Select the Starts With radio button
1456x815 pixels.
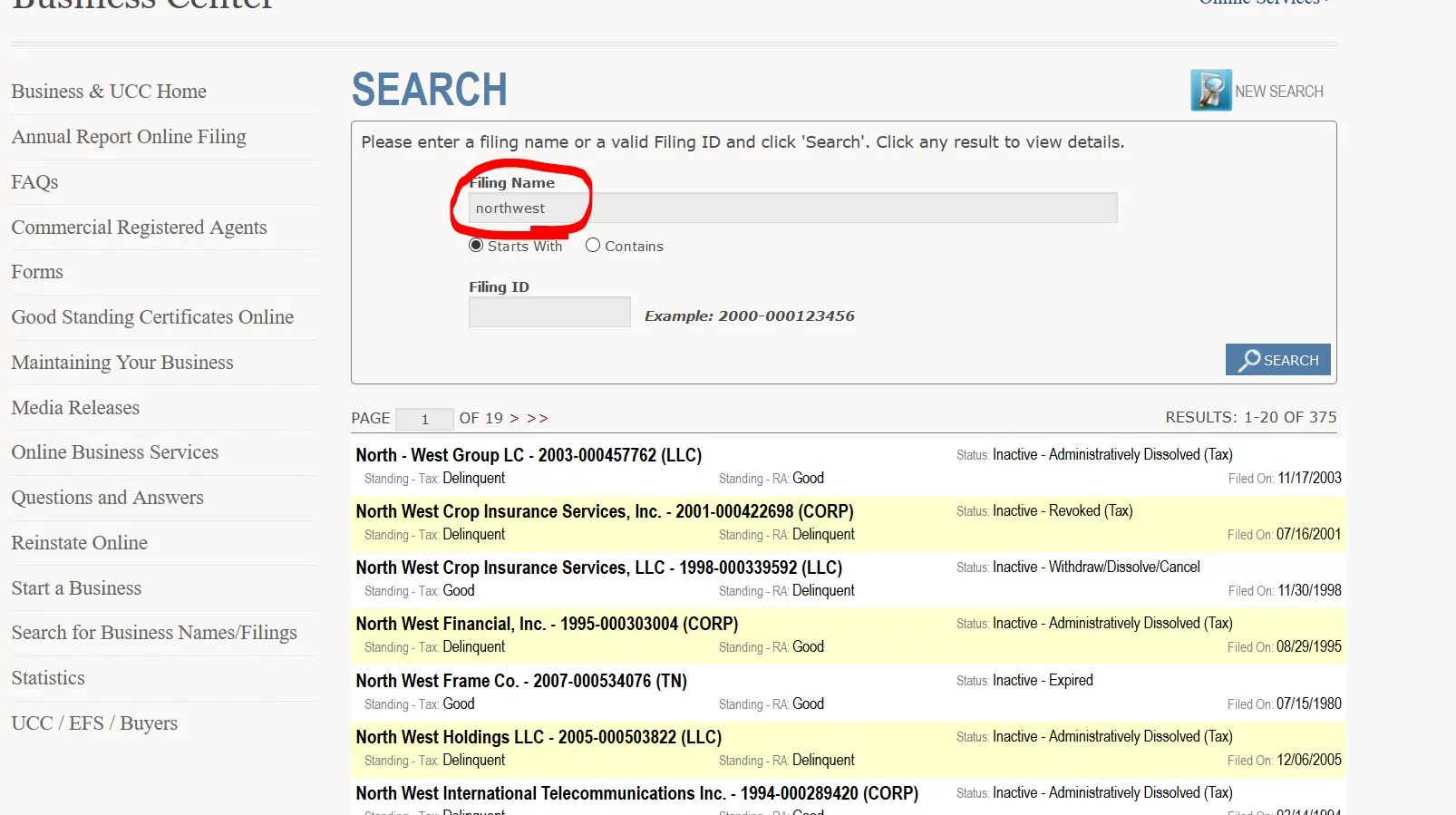tap(476, 246)
